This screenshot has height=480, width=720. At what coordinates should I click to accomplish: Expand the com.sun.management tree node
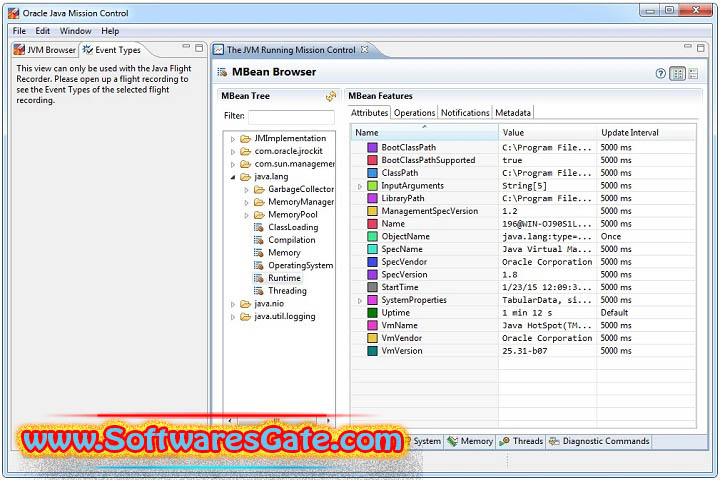233,164
